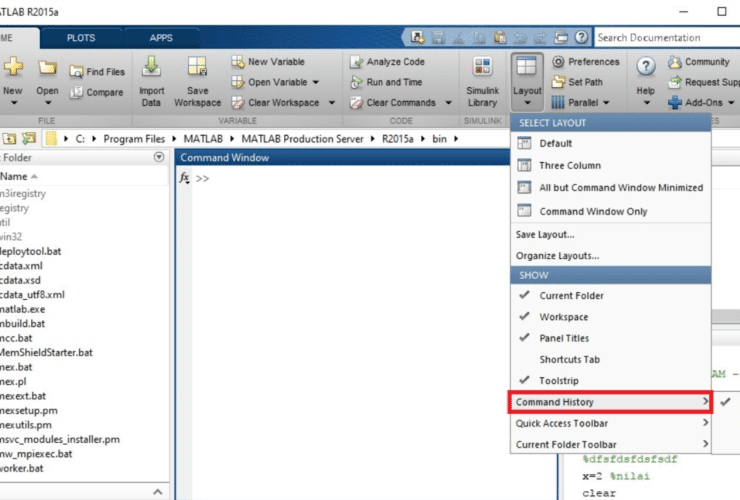Click the Save Workspace icon
Viewport: 740px width, 500px height.
[x=197, y=67]
